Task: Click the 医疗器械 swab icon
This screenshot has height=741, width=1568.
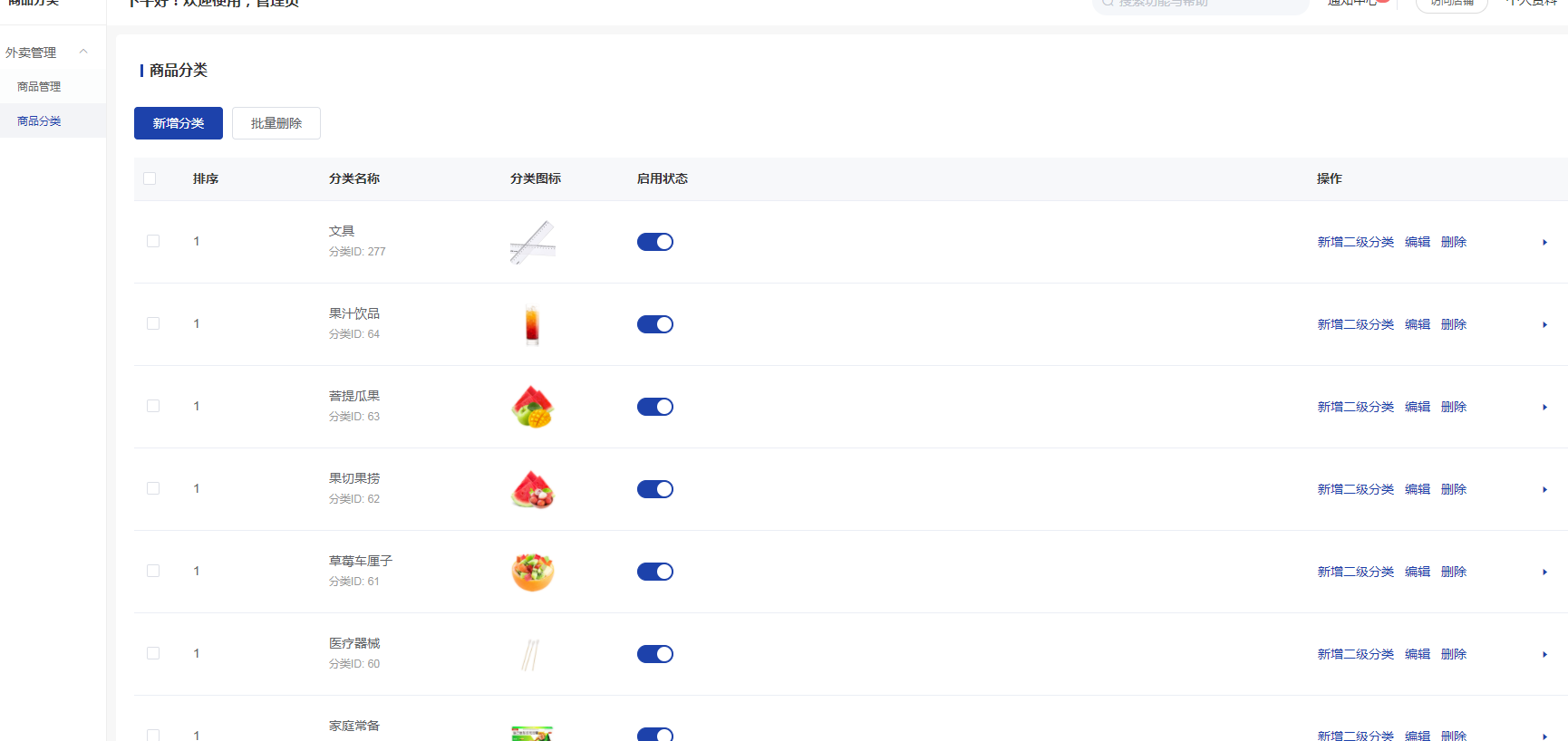Action: pyautogui.click(x=532, y=654)
